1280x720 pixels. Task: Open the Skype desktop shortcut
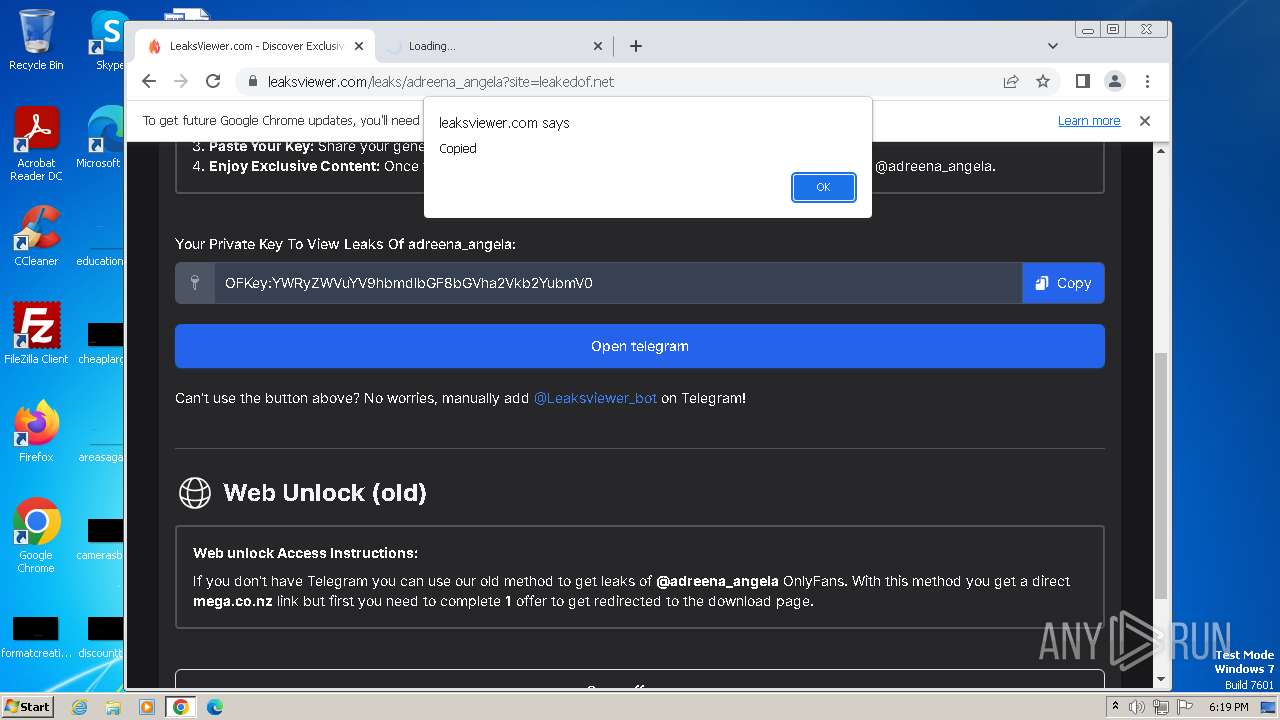coord(108,40)
